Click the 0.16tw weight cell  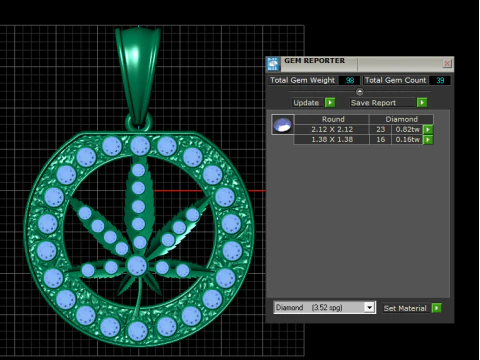(407, 139)
